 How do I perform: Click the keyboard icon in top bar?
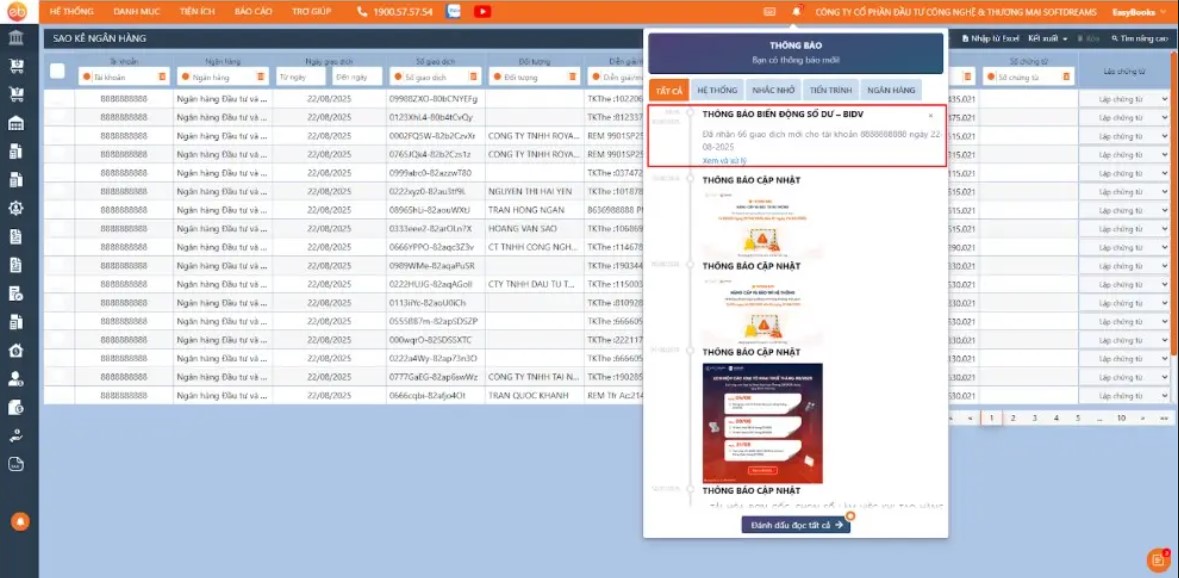tap(769, 12)
